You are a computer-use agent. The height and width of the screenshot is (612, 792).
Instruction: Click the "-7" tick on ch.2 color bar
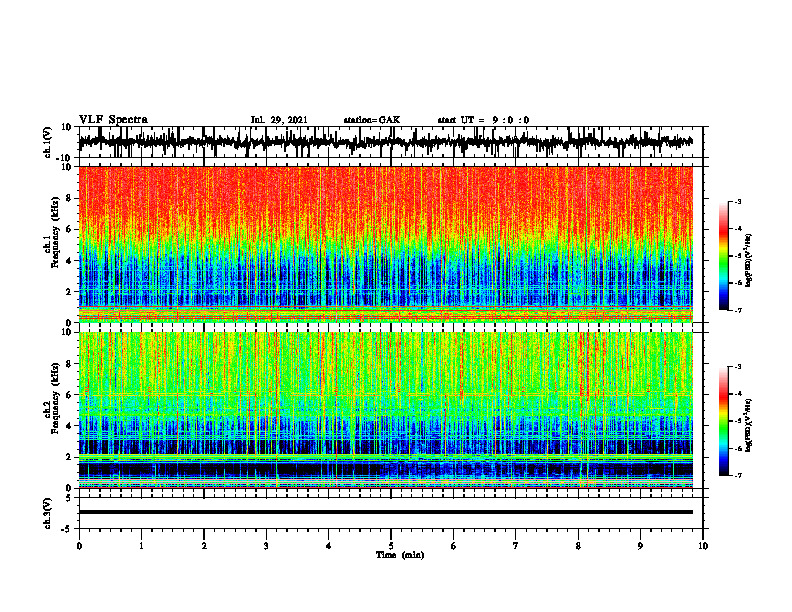(x=738, y=476)
